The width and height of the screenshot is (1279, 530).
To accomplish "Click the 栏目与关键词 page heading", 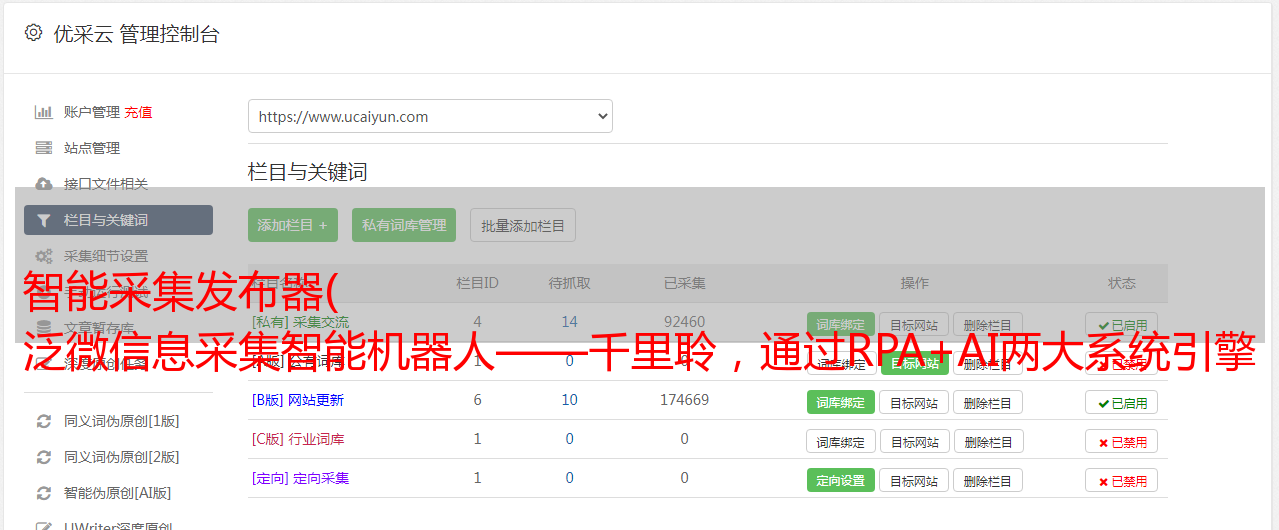I will point(308,172).
